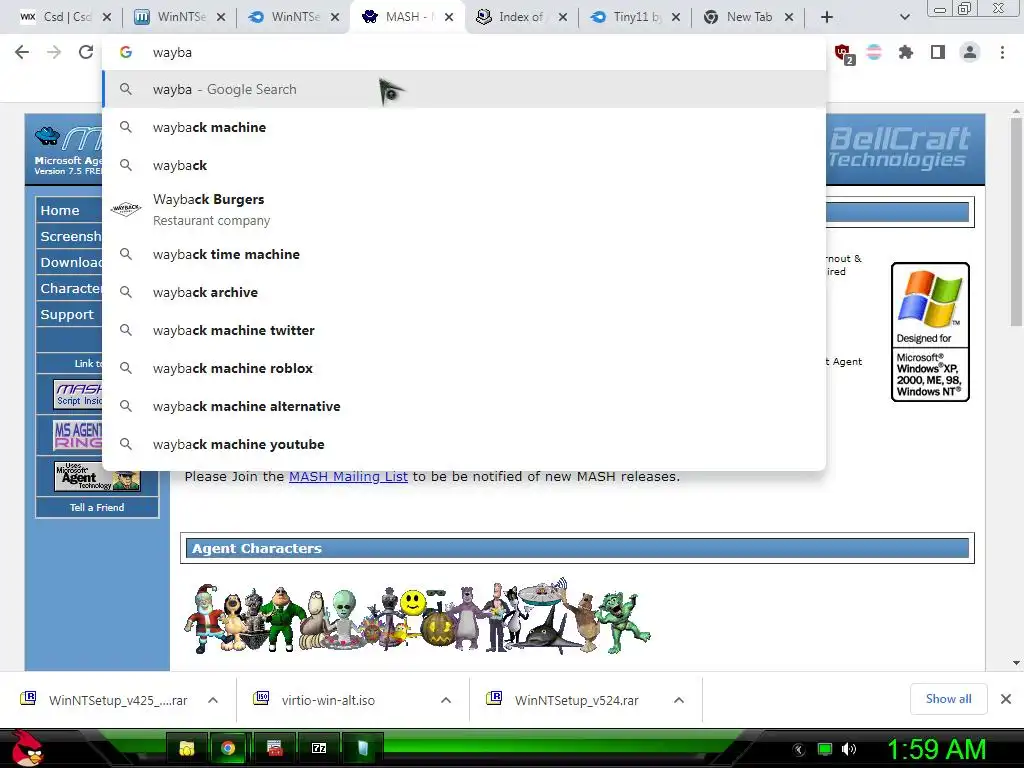
Task: Choose 'wayback time machine' suggestion
Action: (x=464, y=254)
